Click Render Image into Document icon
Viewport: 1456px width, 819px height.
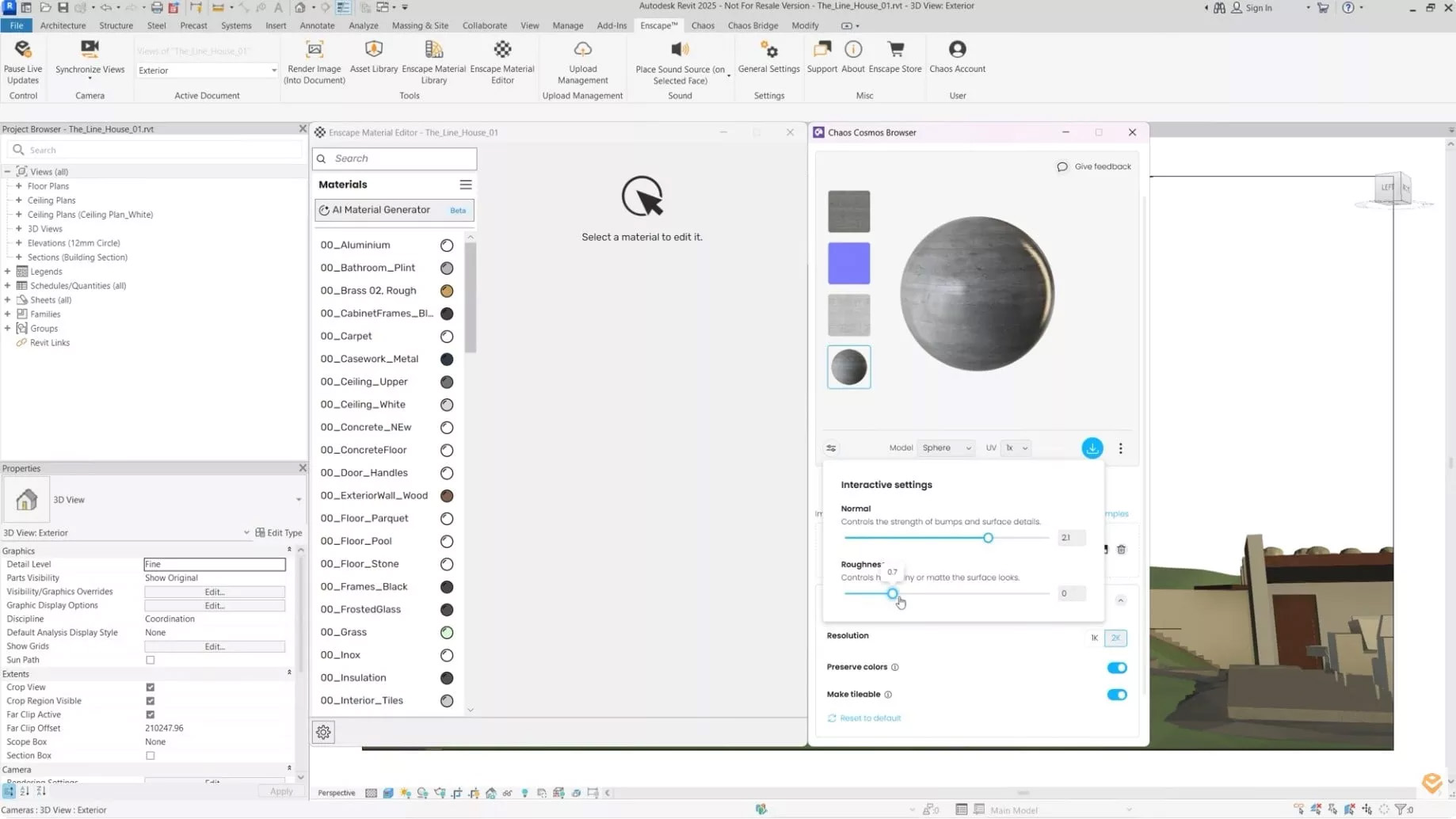pyautogui.click(x=314, y=49)
